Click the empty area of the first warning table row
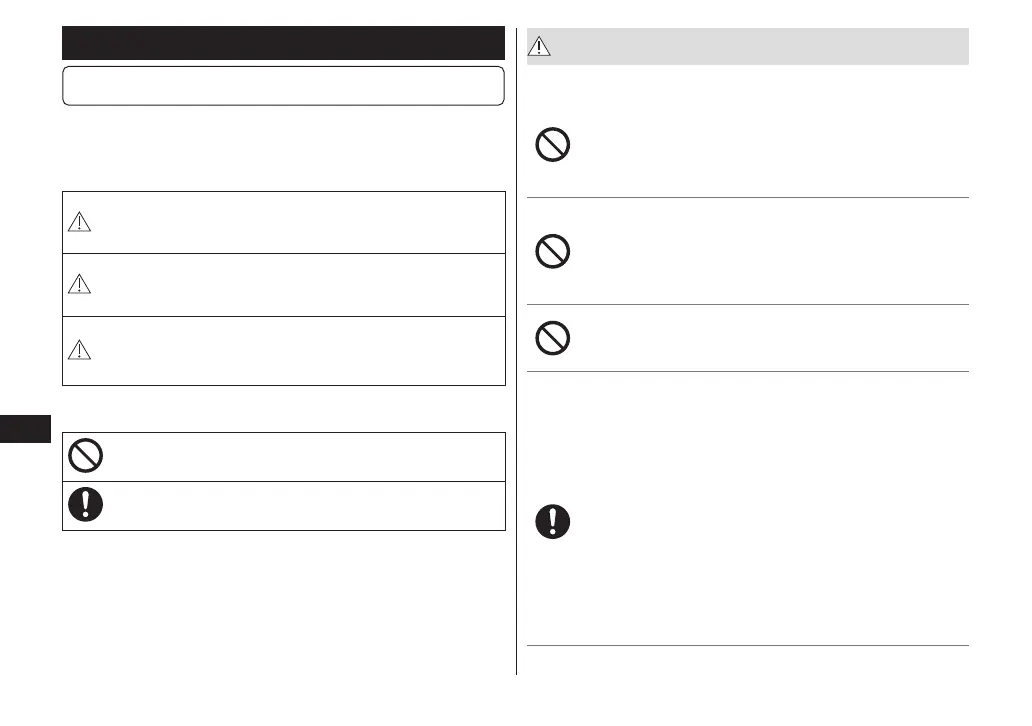This screenshot has width=1032, height=726. [300, 223]
